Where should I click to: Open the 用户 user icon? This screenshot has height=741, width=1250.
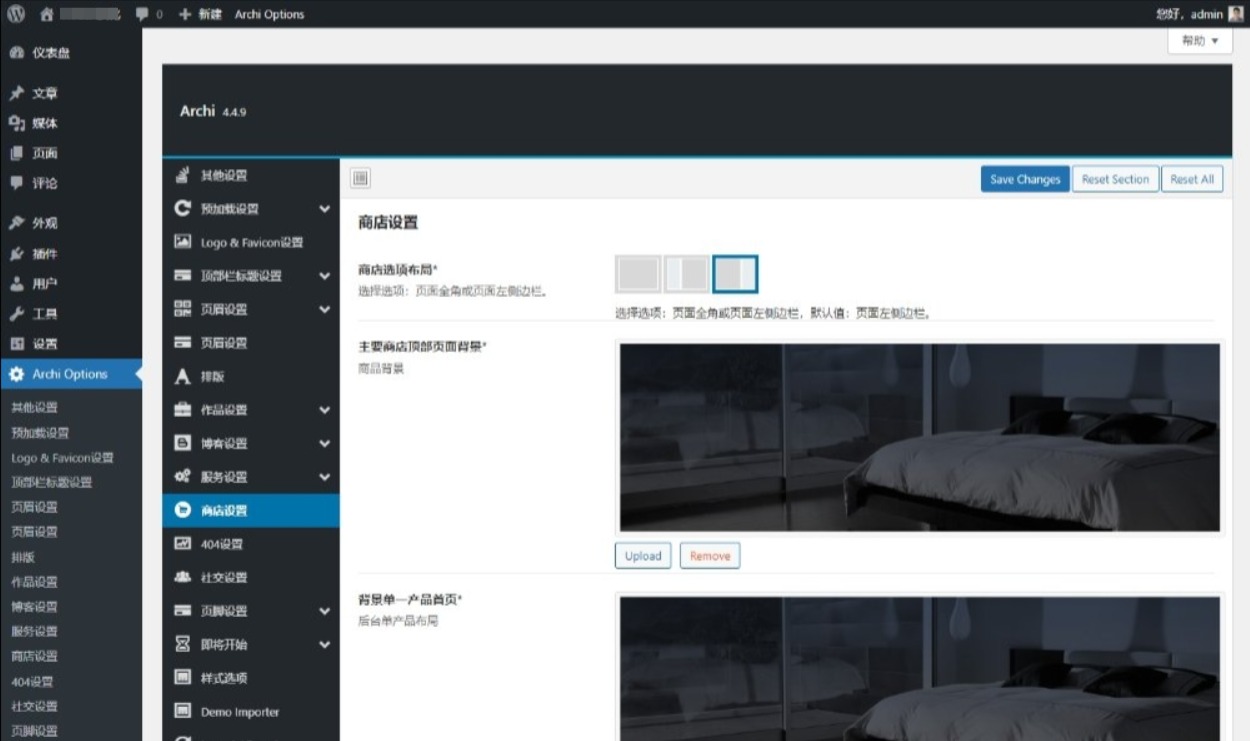click(x=16, y=284)
